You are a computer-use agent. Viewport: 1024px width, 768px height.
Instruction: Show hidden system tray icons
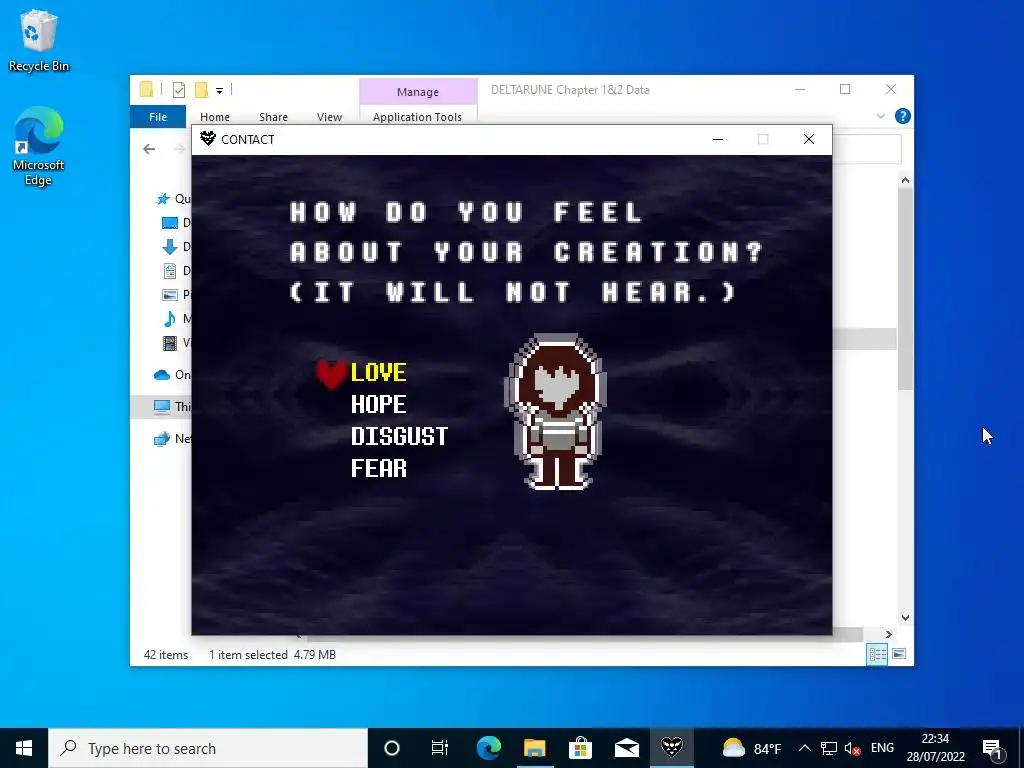coord(805,748)
